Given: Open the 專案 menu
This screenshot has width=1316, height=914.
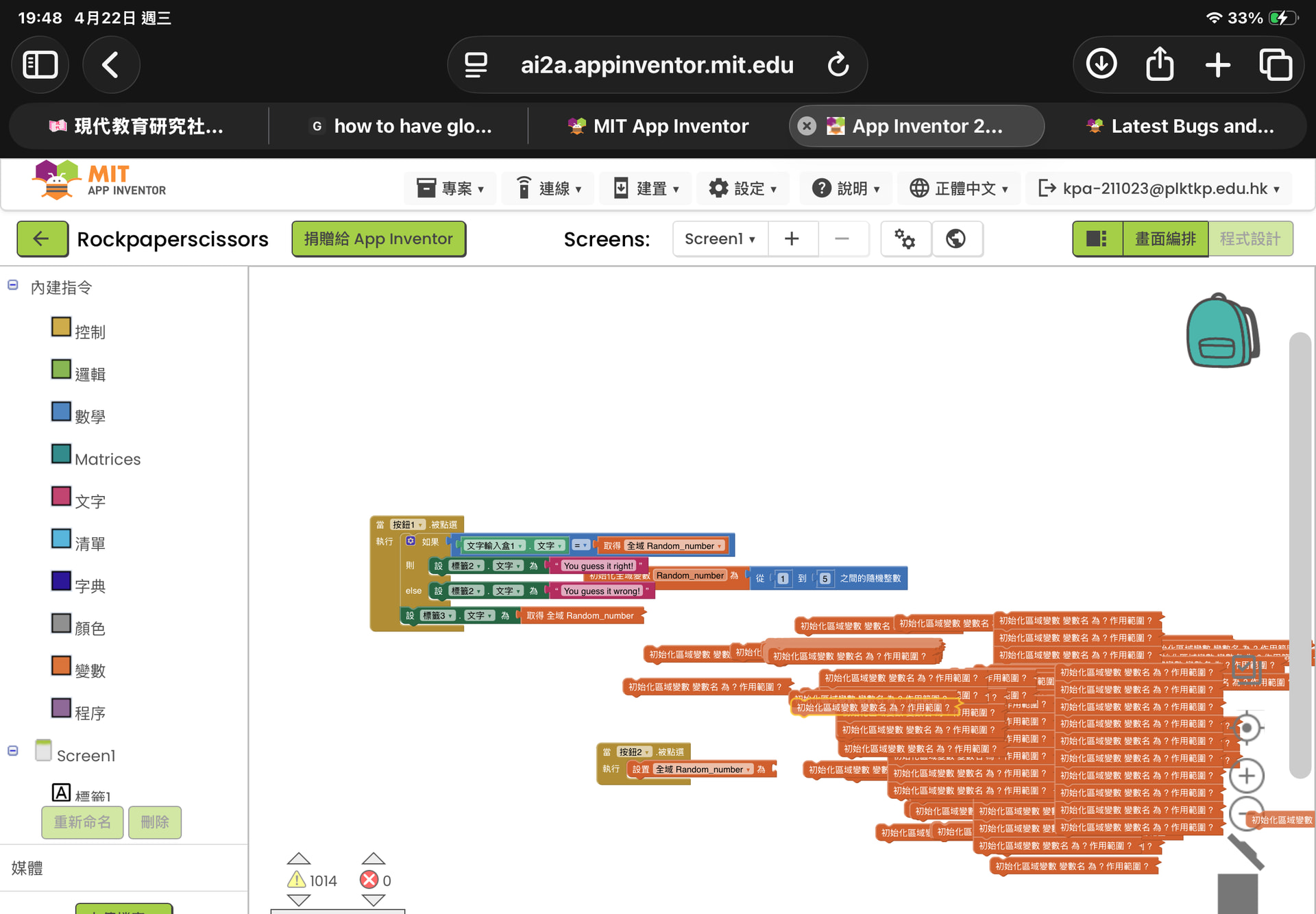Looking at the screenshot, I should [x=450, y=188].
